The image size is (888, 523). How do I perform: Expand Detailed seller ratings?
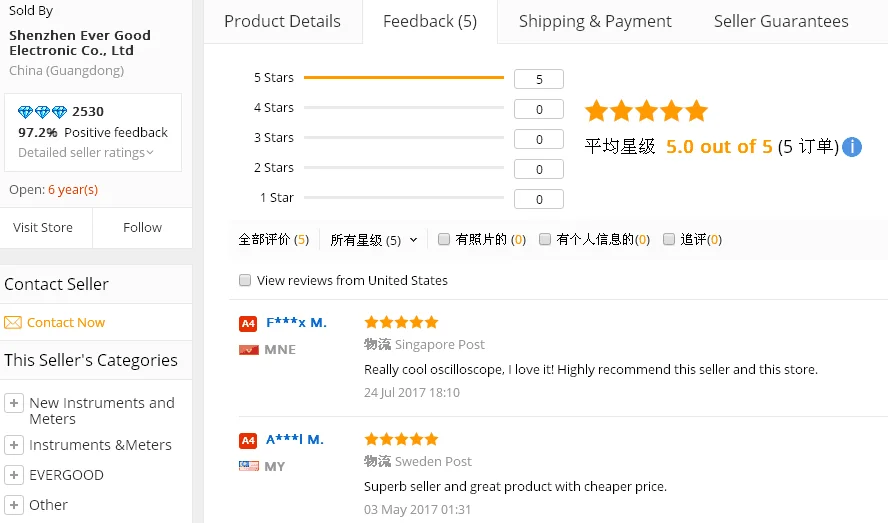pos(86,152)
